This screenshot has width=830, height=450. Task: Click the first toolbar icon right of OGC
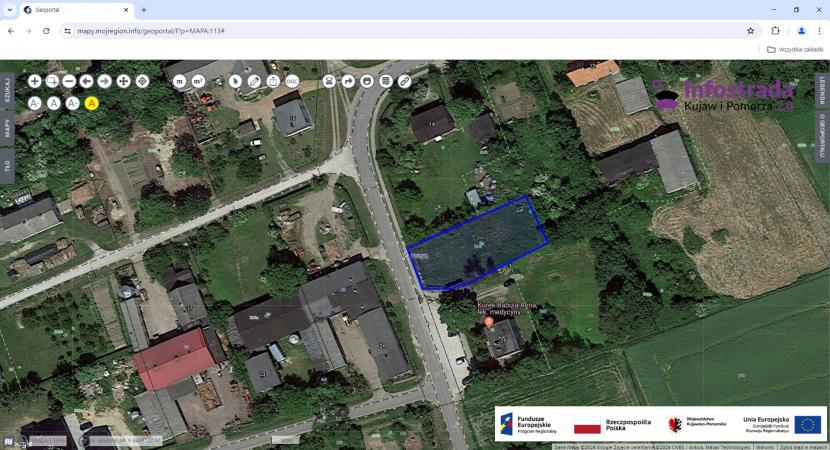click(x=329, y=81)
